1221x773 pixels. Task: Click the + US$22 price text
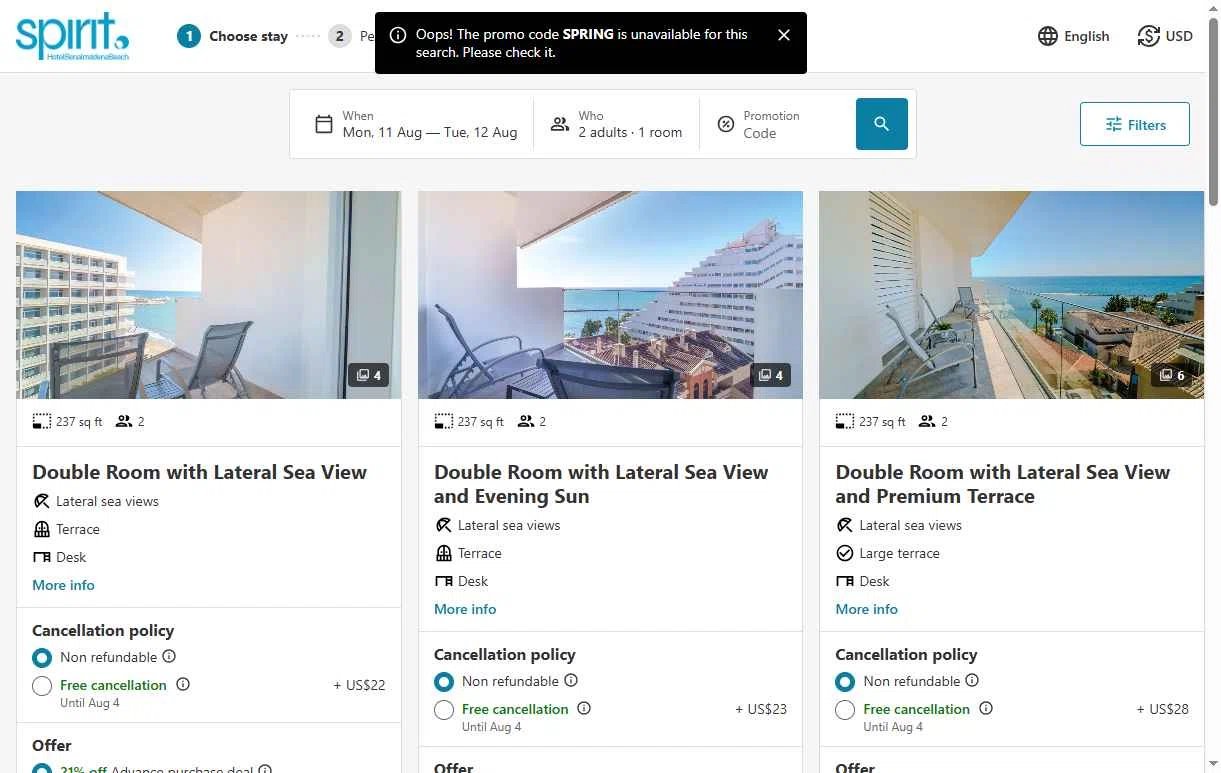[x=359, y=685]
